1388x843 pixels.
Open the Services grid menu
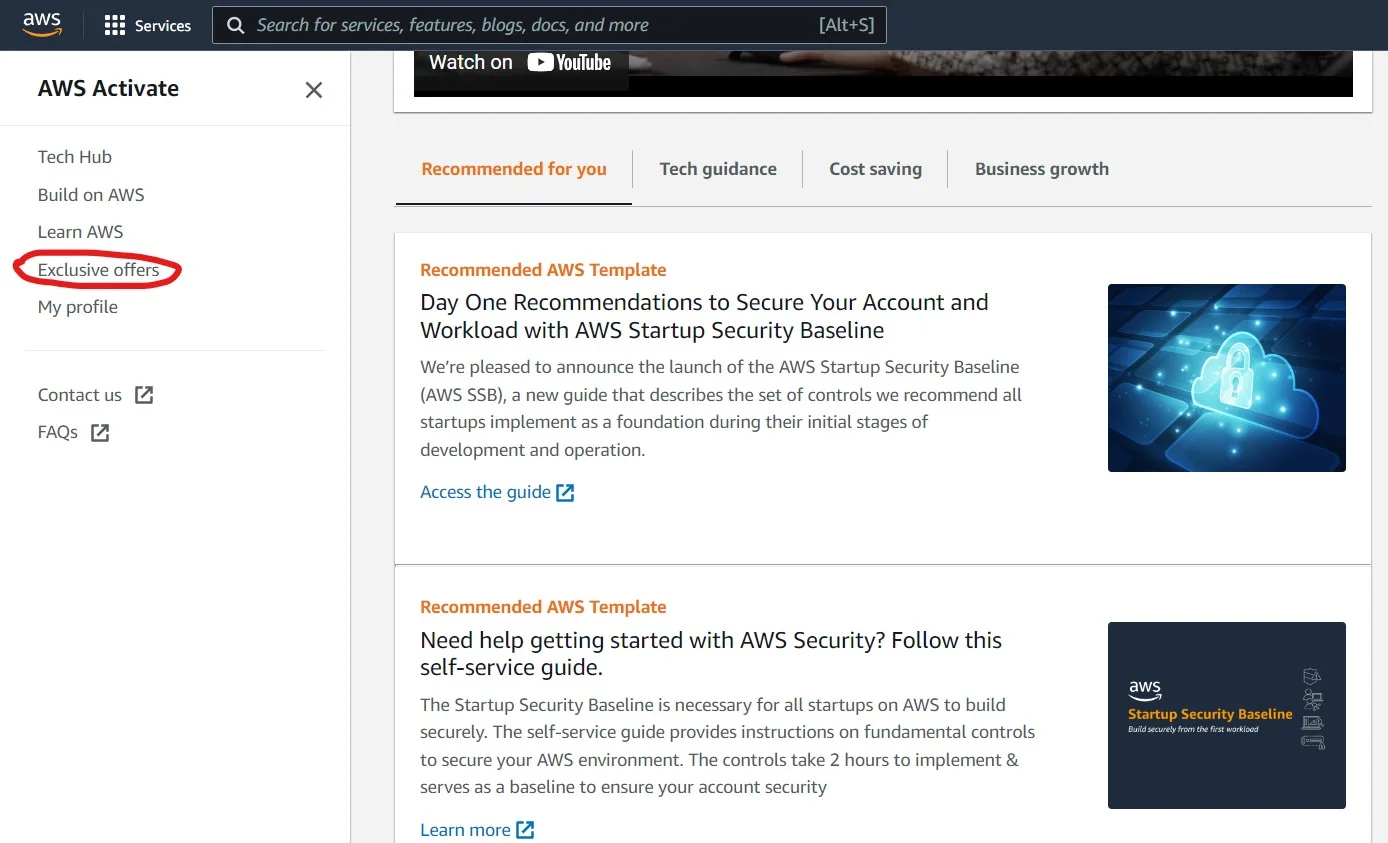[115, 25]
